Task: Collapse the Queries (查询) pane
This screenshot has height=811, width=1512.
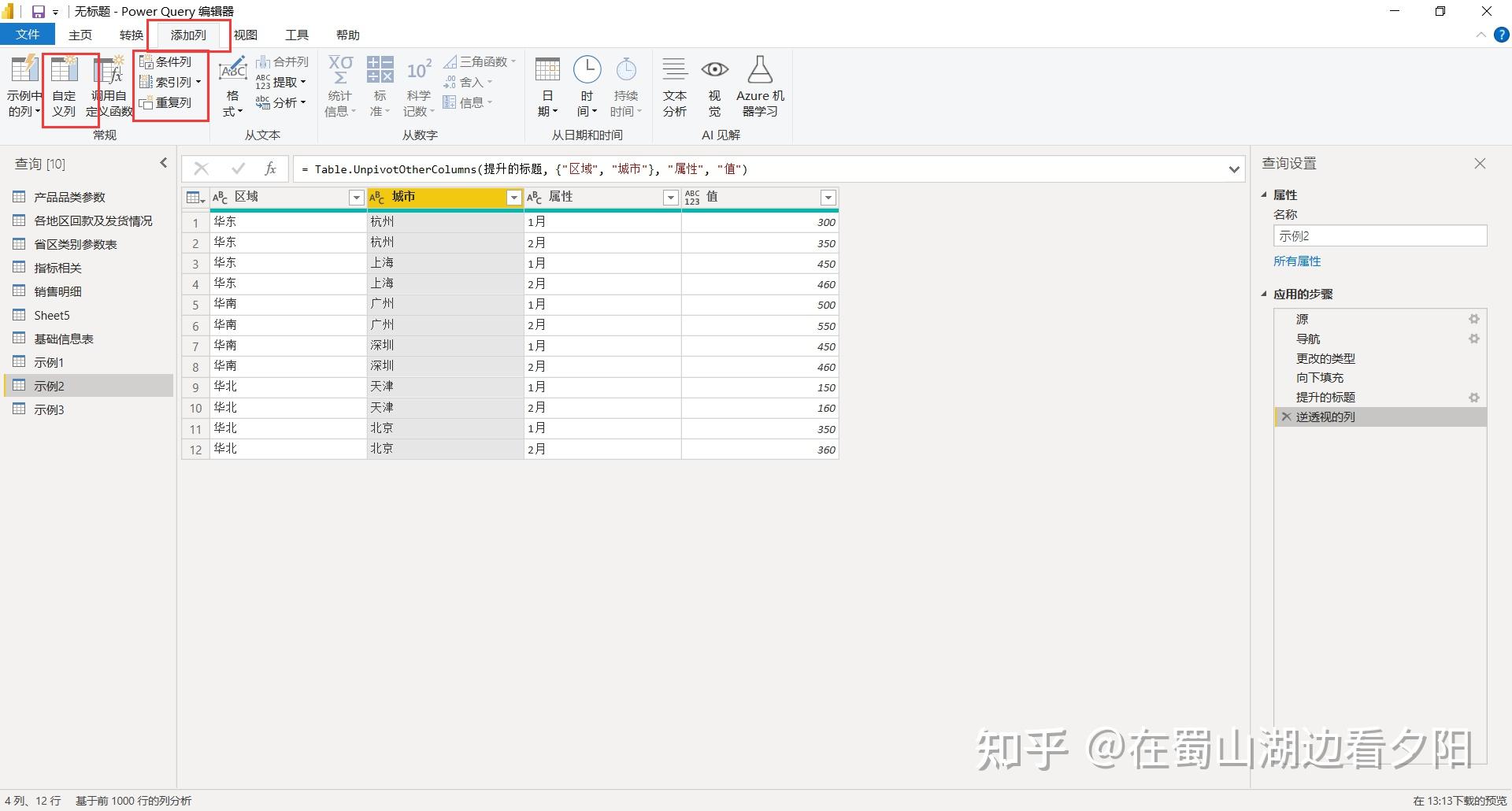Action: (x=164, y=163)
